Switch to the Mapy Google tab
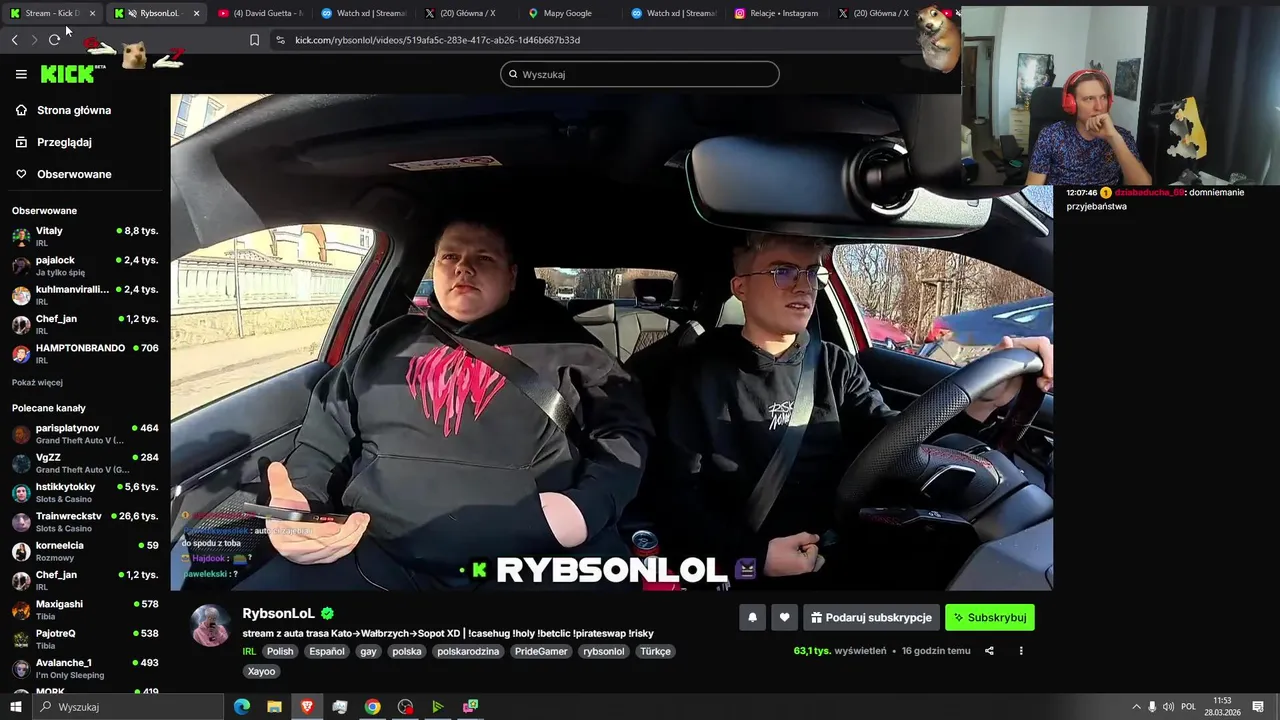 (x=567, y=13)
